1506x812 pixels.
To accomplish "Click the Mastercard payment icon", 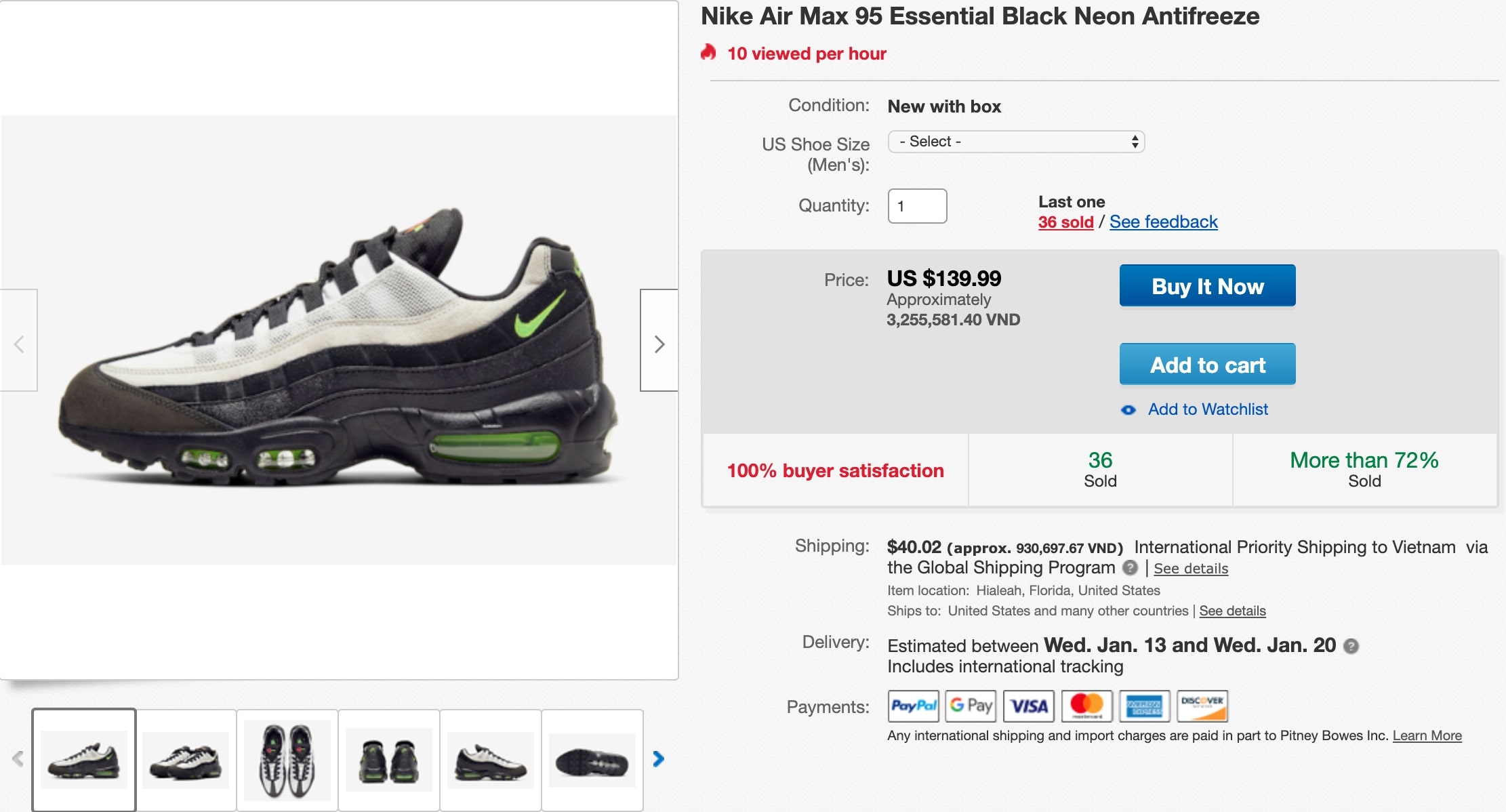I will [x=1086, y=706].
